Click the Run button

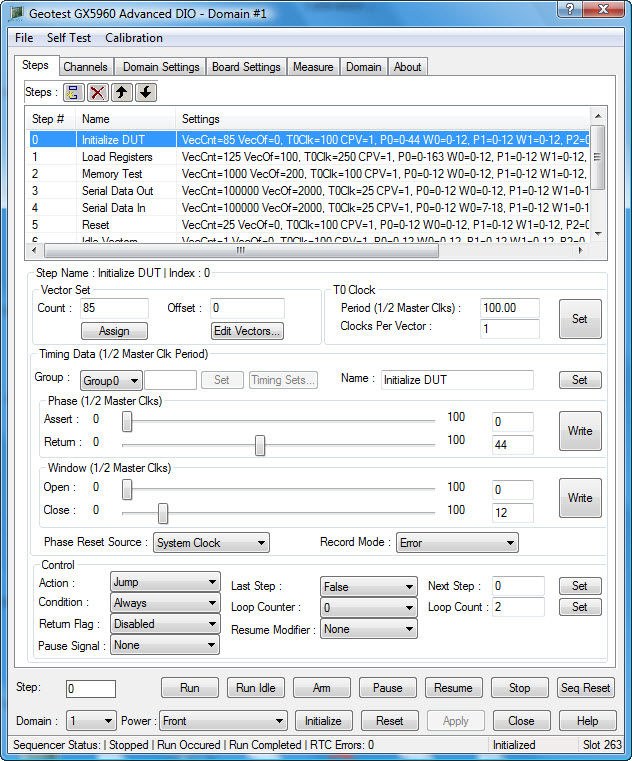click(190, 688)
